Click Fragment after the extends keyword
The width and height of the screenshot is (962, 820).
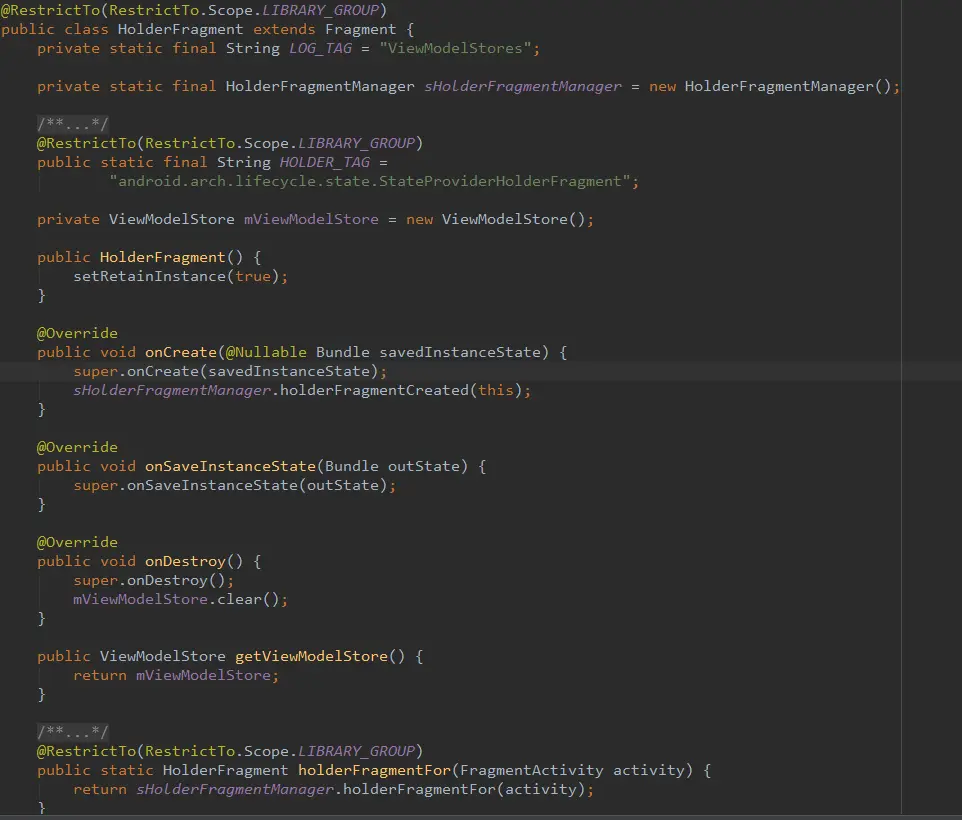click(x=361, y=29)
